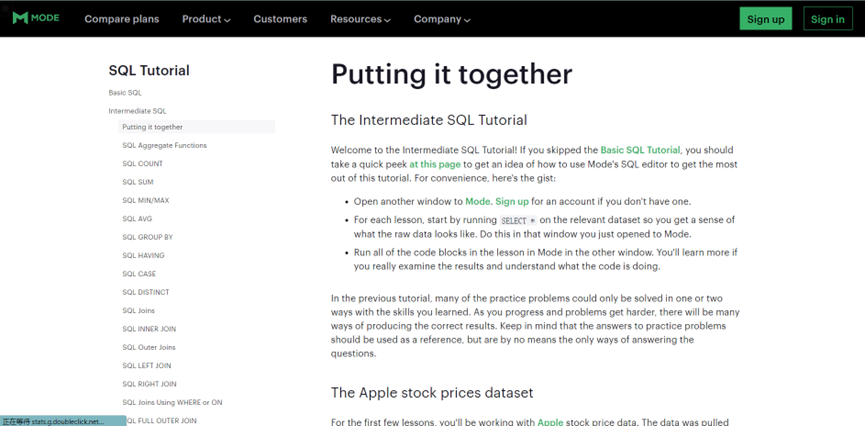865x426 pixels.
Task: Open the SQL INNER JOIN lesson
Action: [x=149, y=329]
